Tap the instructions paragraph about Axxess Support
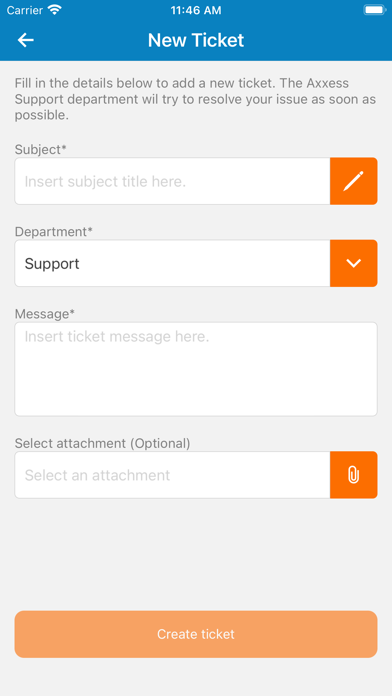The image size is (392, 696). click(x=195, y=99)
